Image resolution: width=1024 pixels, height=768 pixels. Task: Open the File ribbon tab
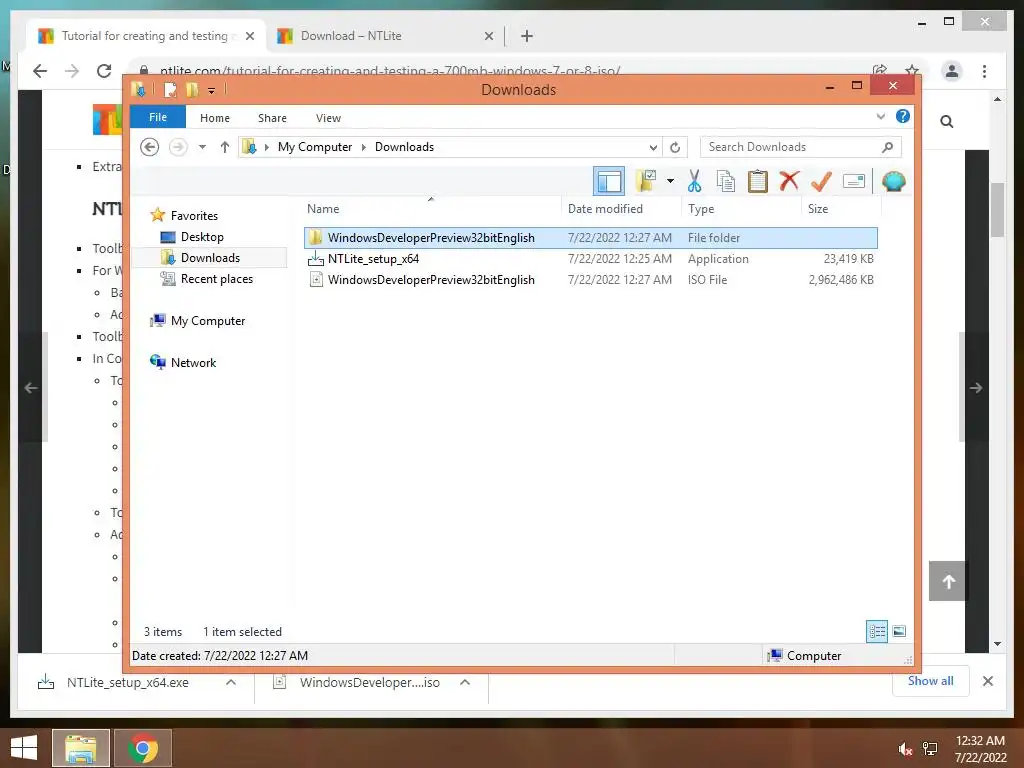158,117
